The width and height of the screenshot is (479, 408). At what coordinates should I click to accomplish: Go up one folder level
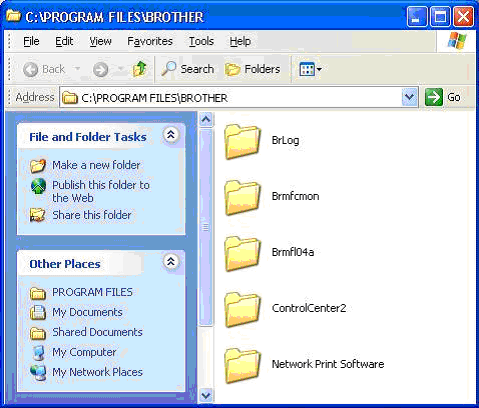pyautogui.click(x=140, y=69)
